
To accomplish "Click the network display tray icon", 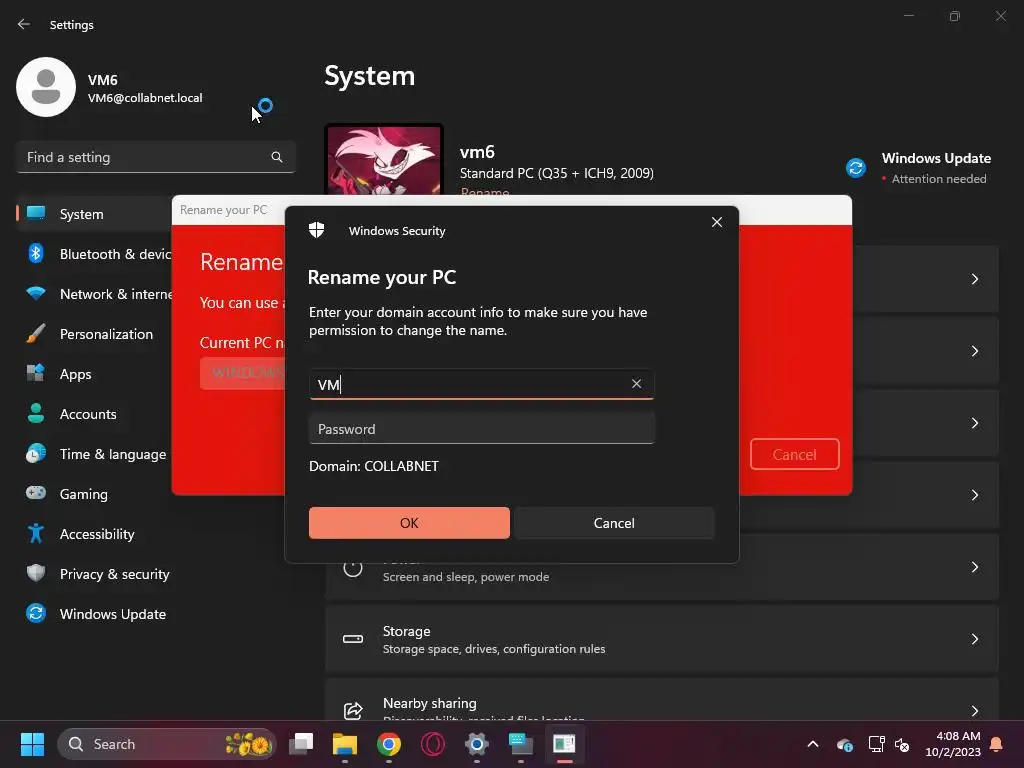I will point(876,744).
